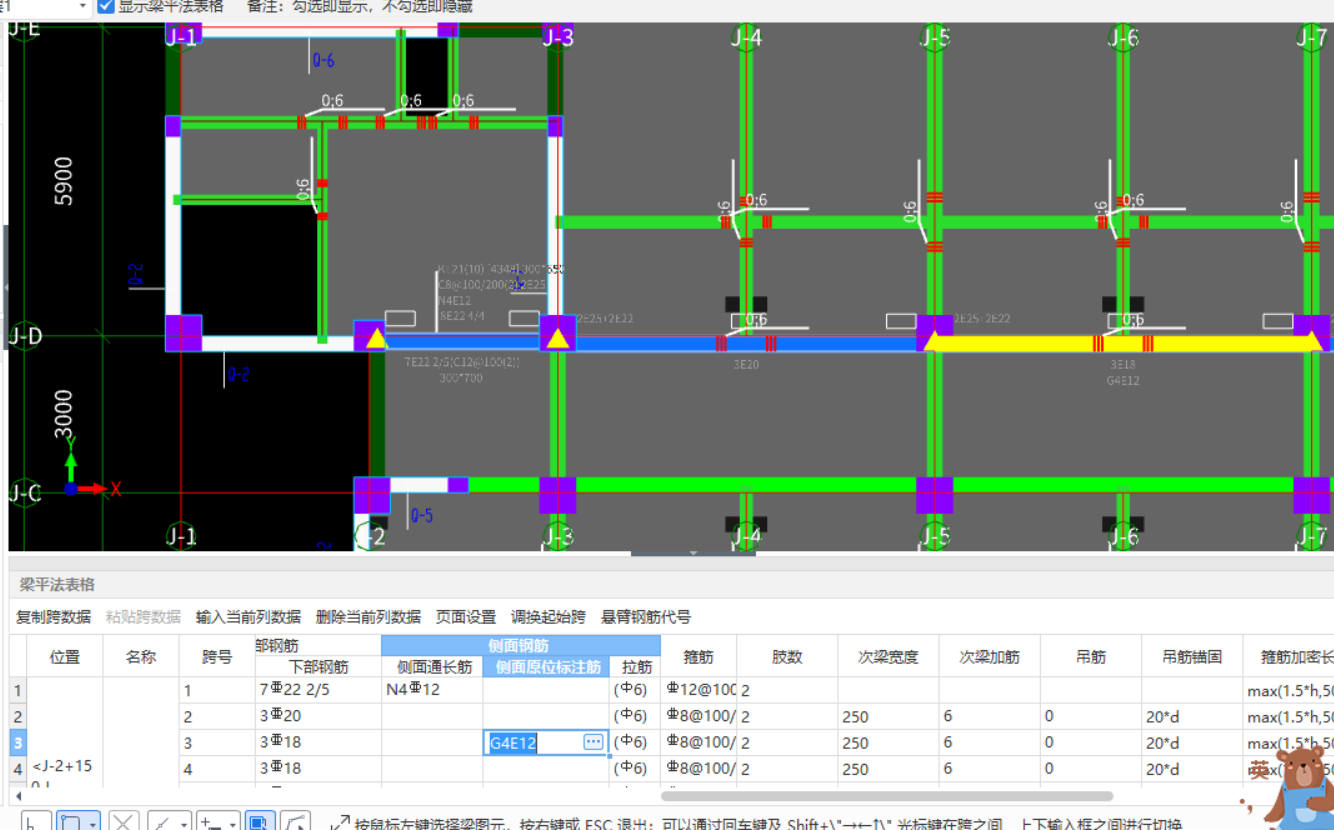Click the 3E18 annotation under yellow beam

click(x=1123, y=365)
